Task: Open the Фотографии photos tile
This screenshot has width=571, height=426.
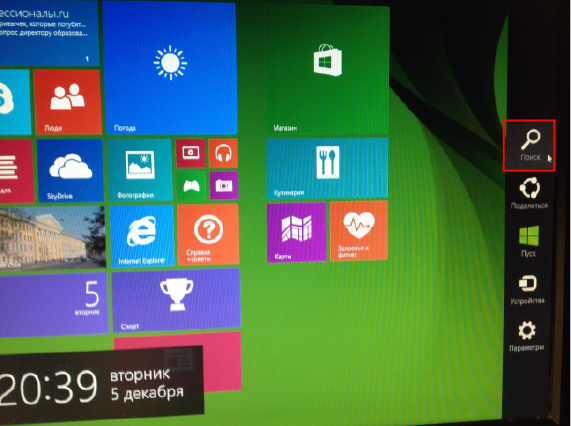Action: (140, 170)
